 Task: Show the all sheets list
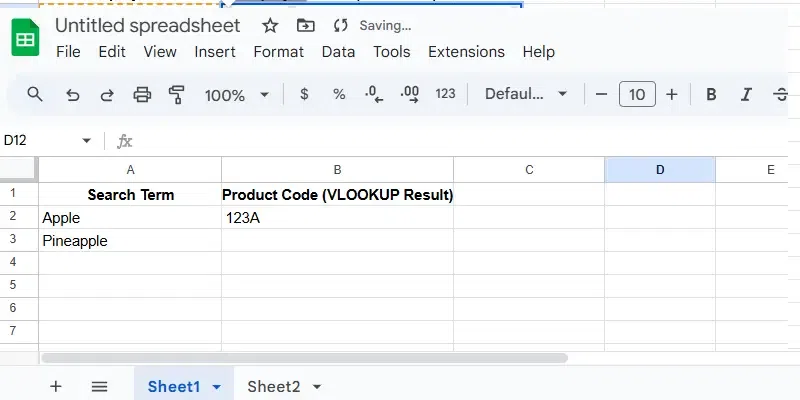pos(99,386)
